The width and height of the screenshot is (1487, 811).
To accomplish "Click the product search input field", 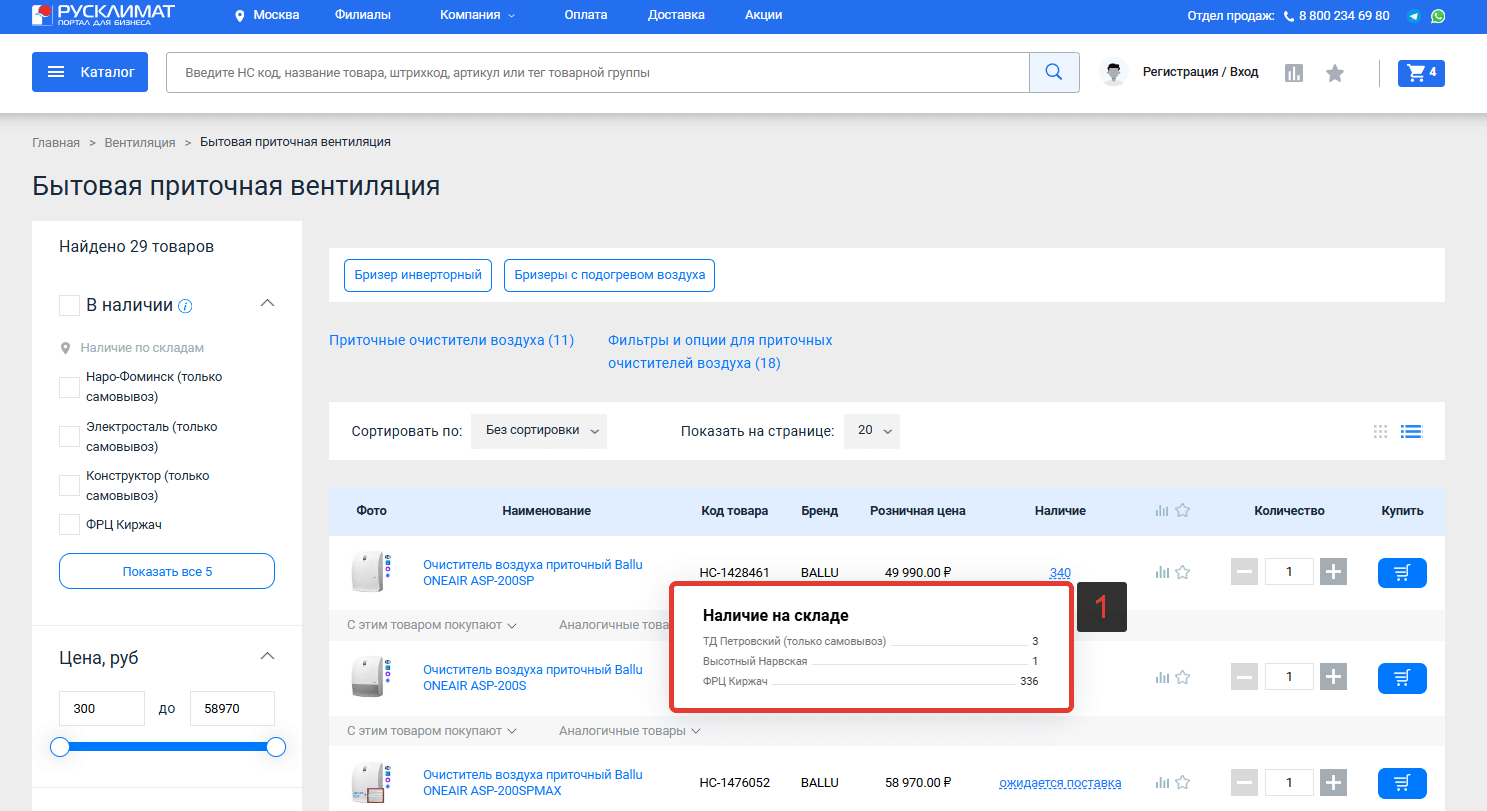I will 598,72.
